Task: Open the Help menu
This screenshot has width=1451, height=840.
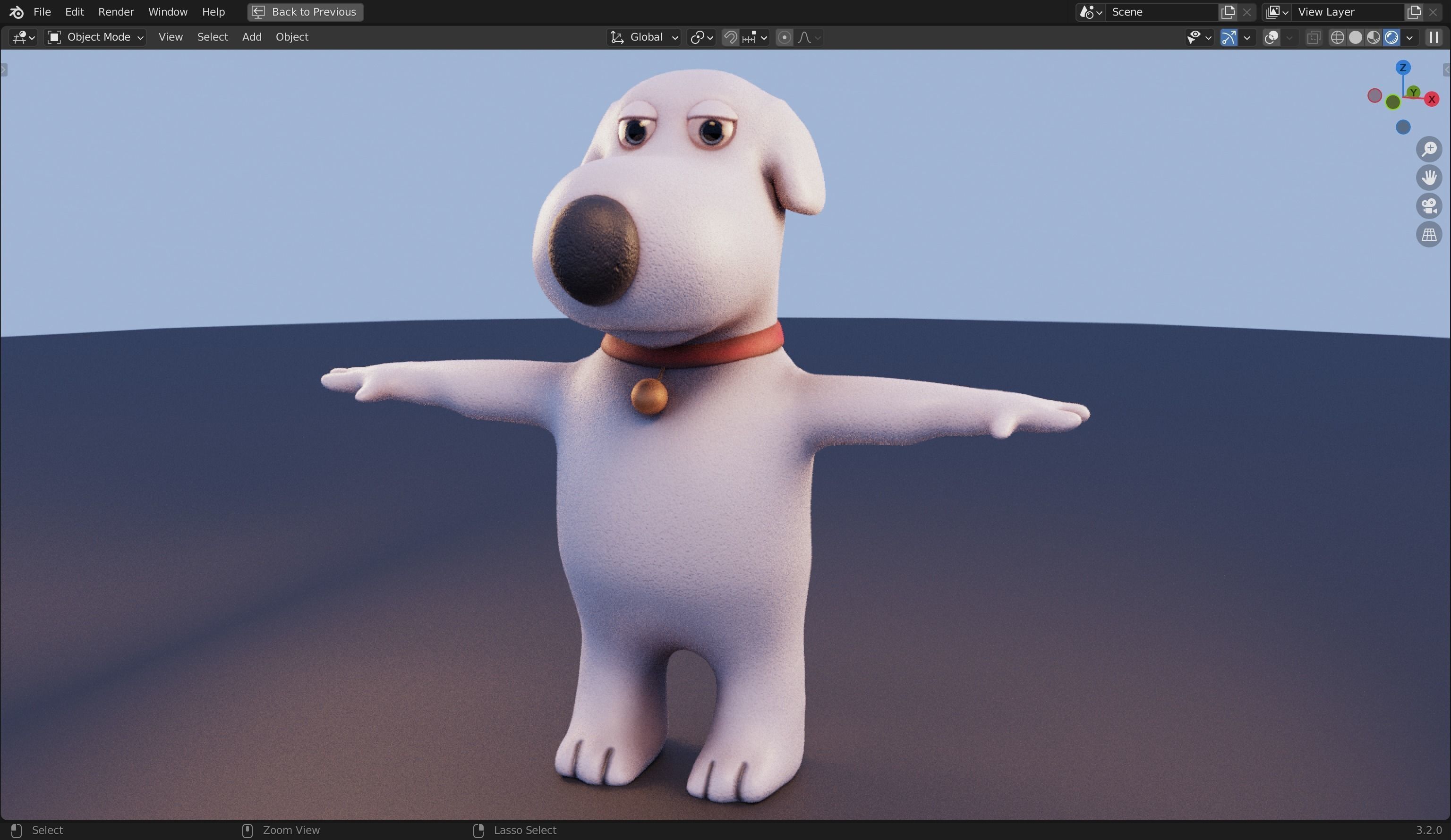Action: pyautogui.click(x=213, y=11)
